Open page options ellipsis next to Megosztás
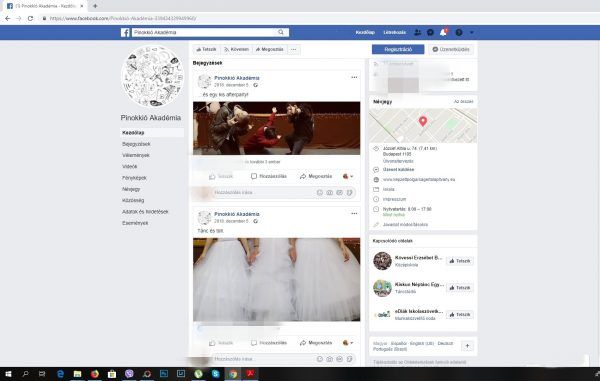600x381 pixels. (x=293, y=49)
